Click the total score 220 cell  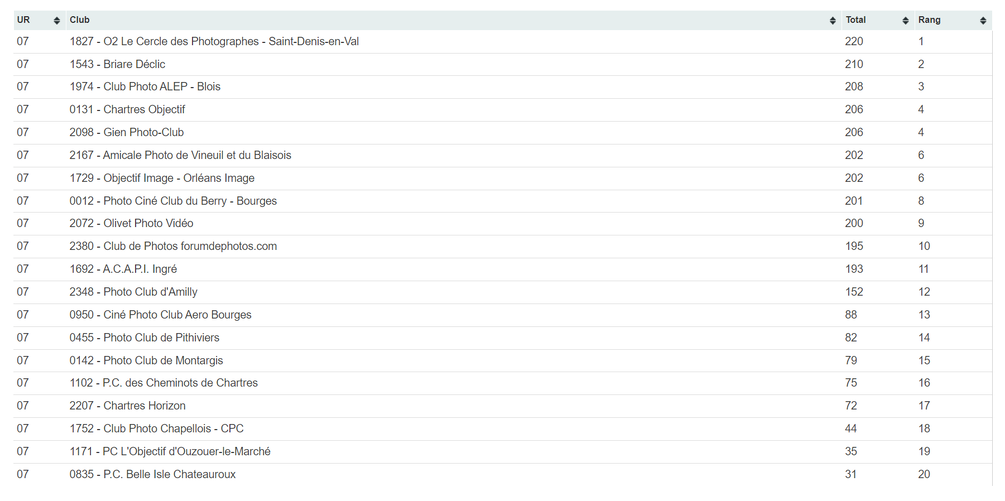coord(854,42)
